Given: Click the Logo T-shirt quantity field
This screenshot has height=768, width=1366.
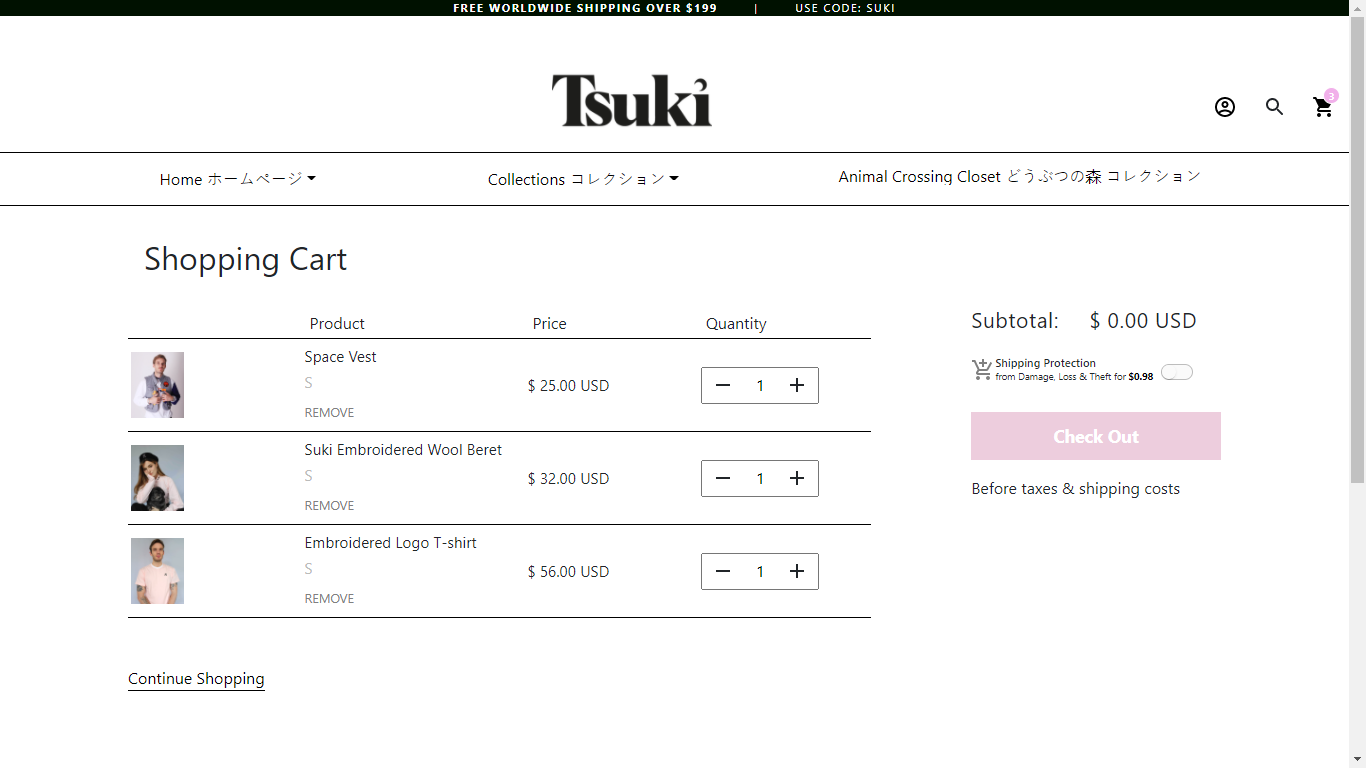Looking at the screenshot, I should (x=760, y=571).
